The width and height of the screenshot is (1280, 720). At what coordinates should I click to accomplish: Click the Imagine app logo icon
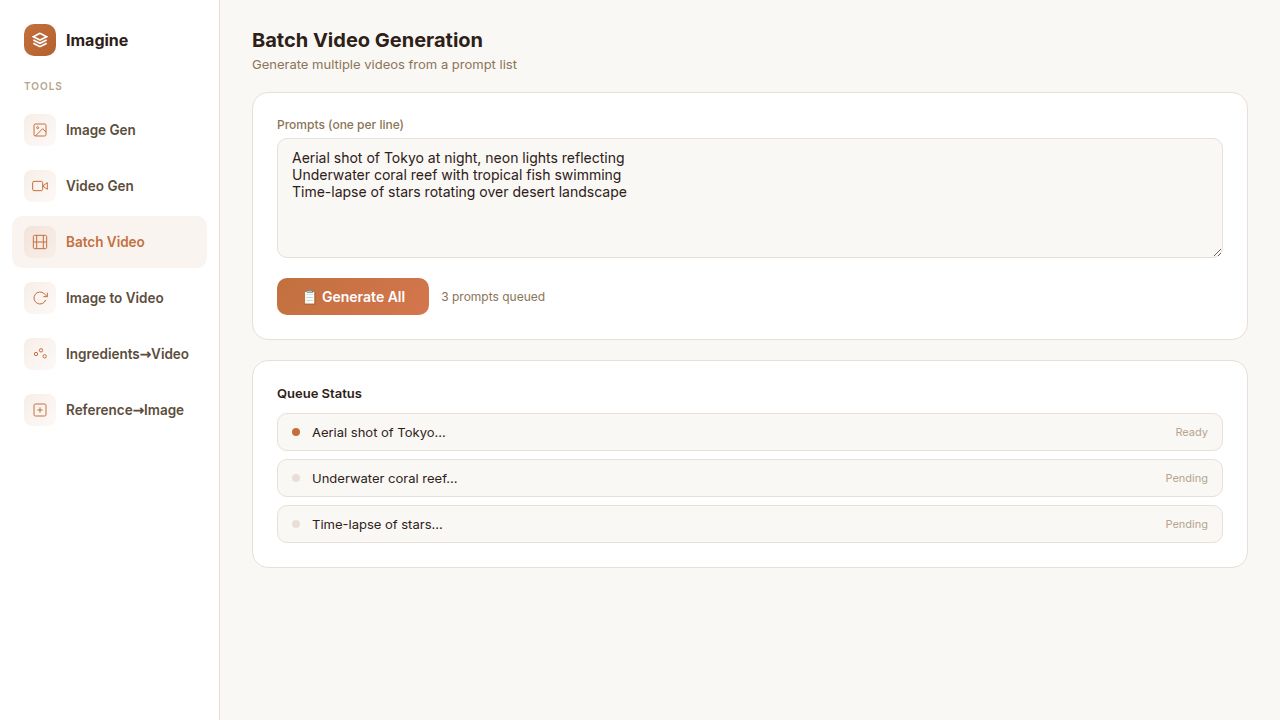(x=39, y=40)
